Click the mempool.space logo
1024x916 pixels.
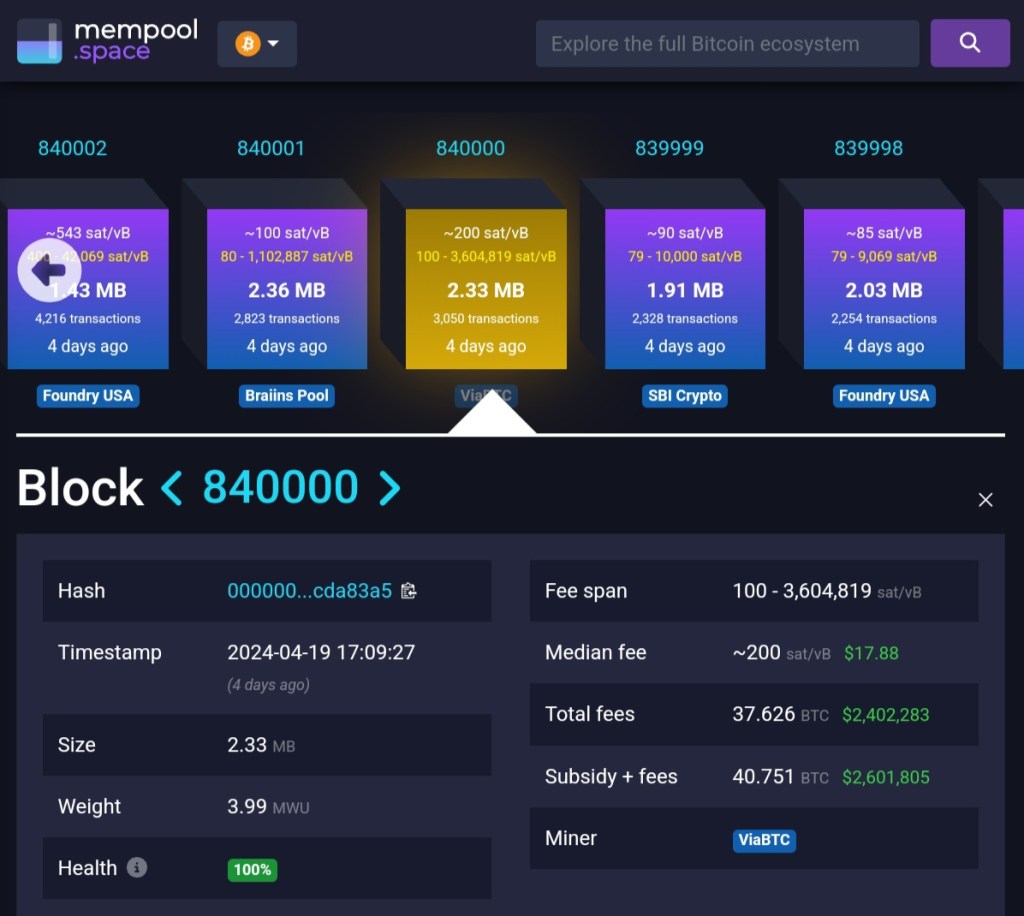pos(107,42)
